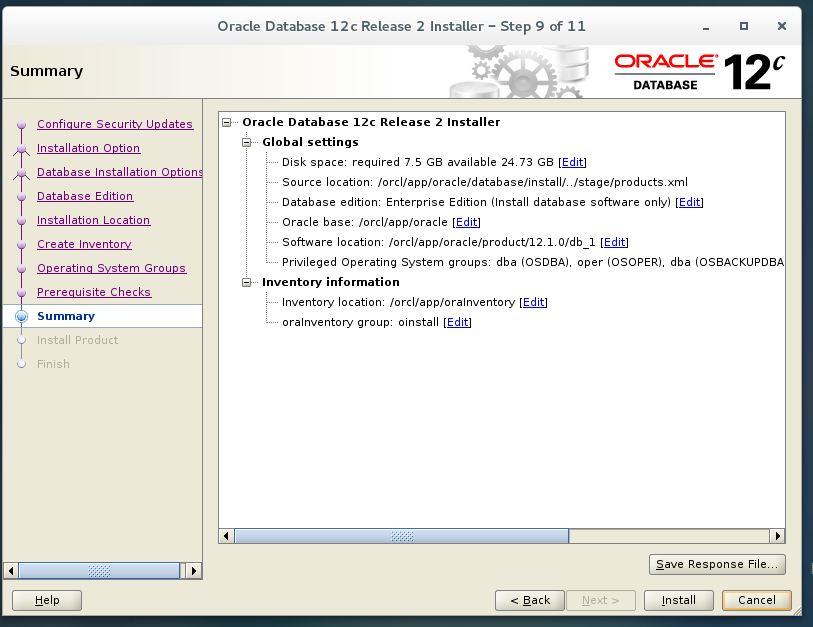Open the Configure Security Updates step
Screen dimensions: 813x627
(115, 124)
